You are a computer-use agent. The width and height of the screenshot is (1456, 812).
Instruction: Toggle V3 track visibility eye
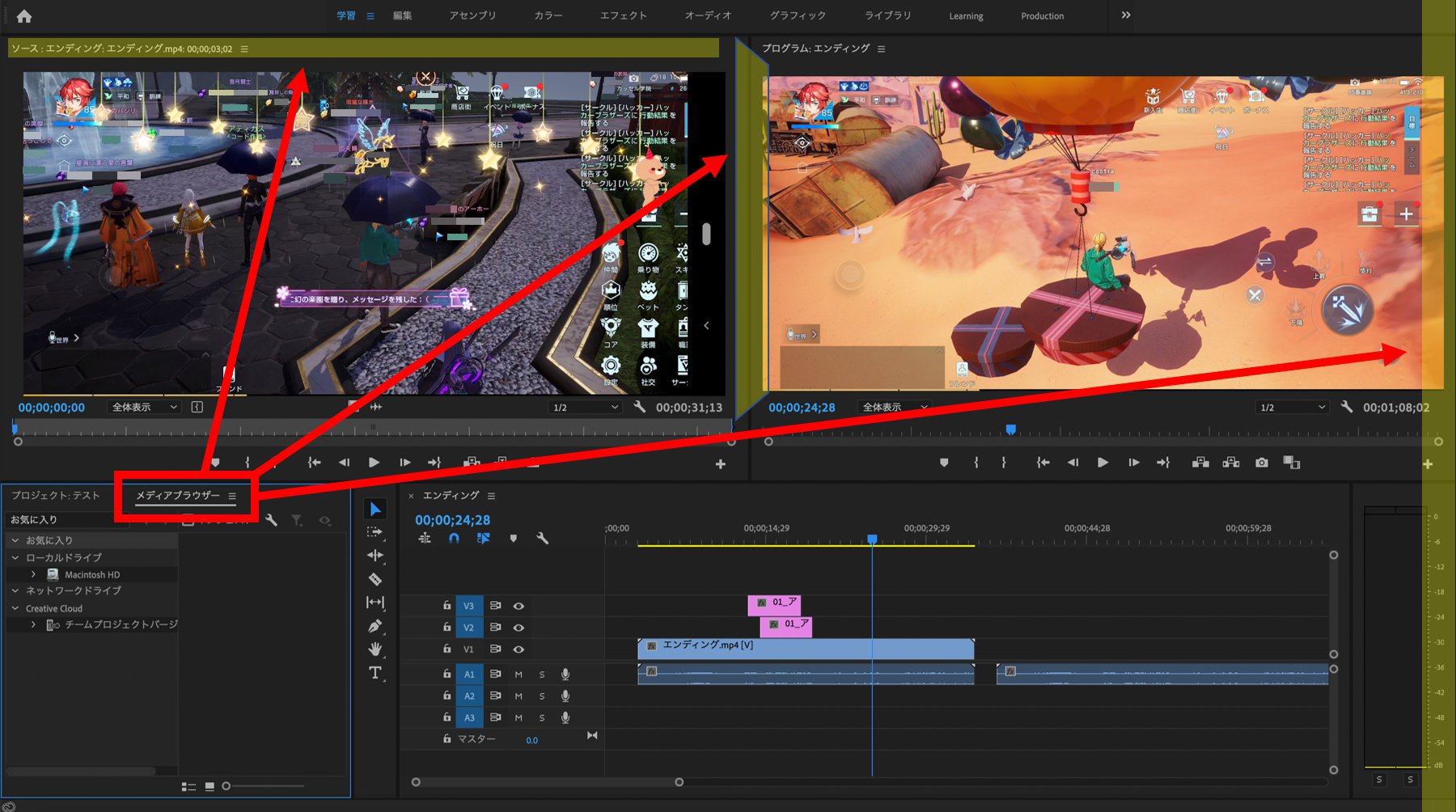tap(518, 606)
